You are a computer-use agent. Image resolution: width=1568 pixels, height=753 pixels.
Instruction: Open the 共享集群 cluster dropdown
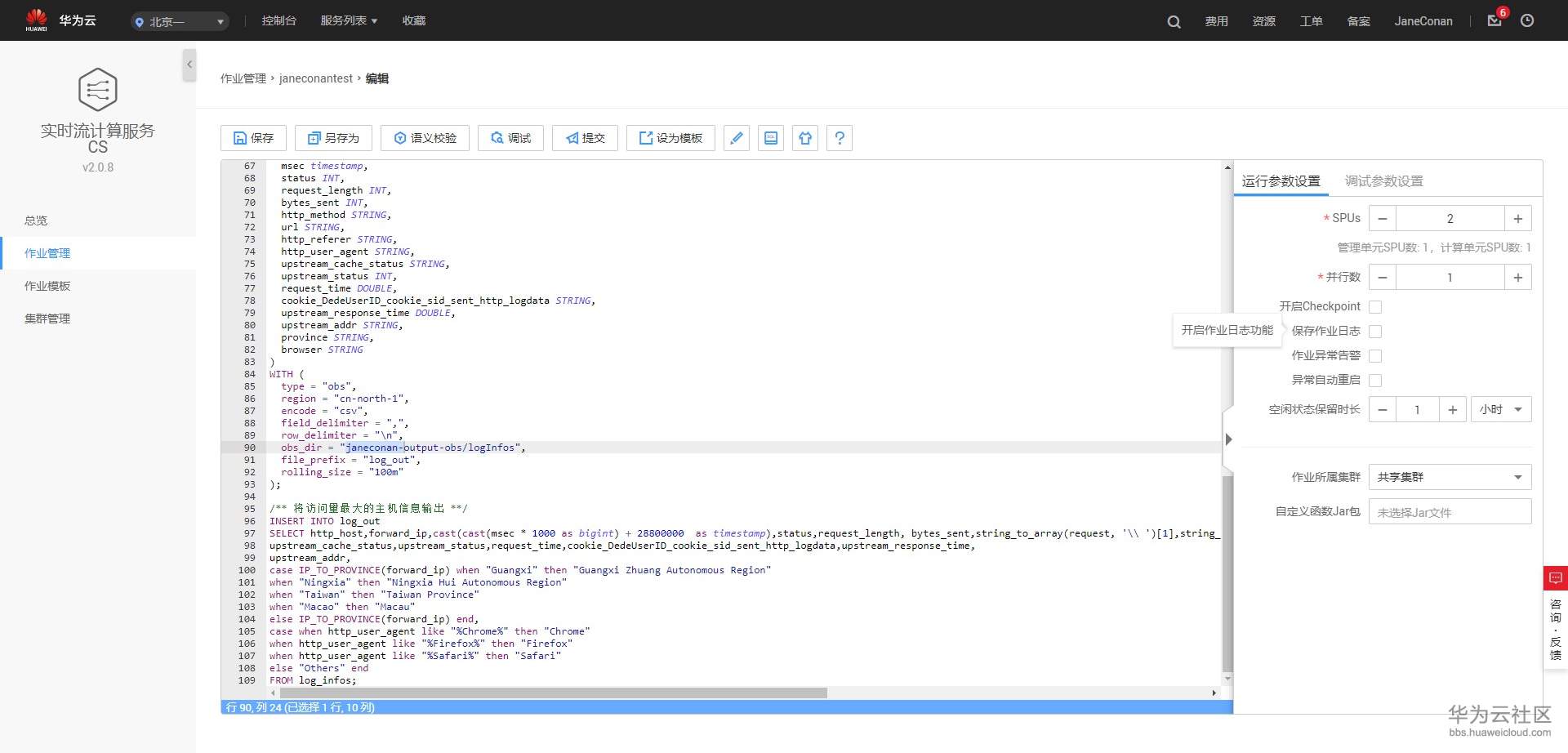tap(1450, 477)
